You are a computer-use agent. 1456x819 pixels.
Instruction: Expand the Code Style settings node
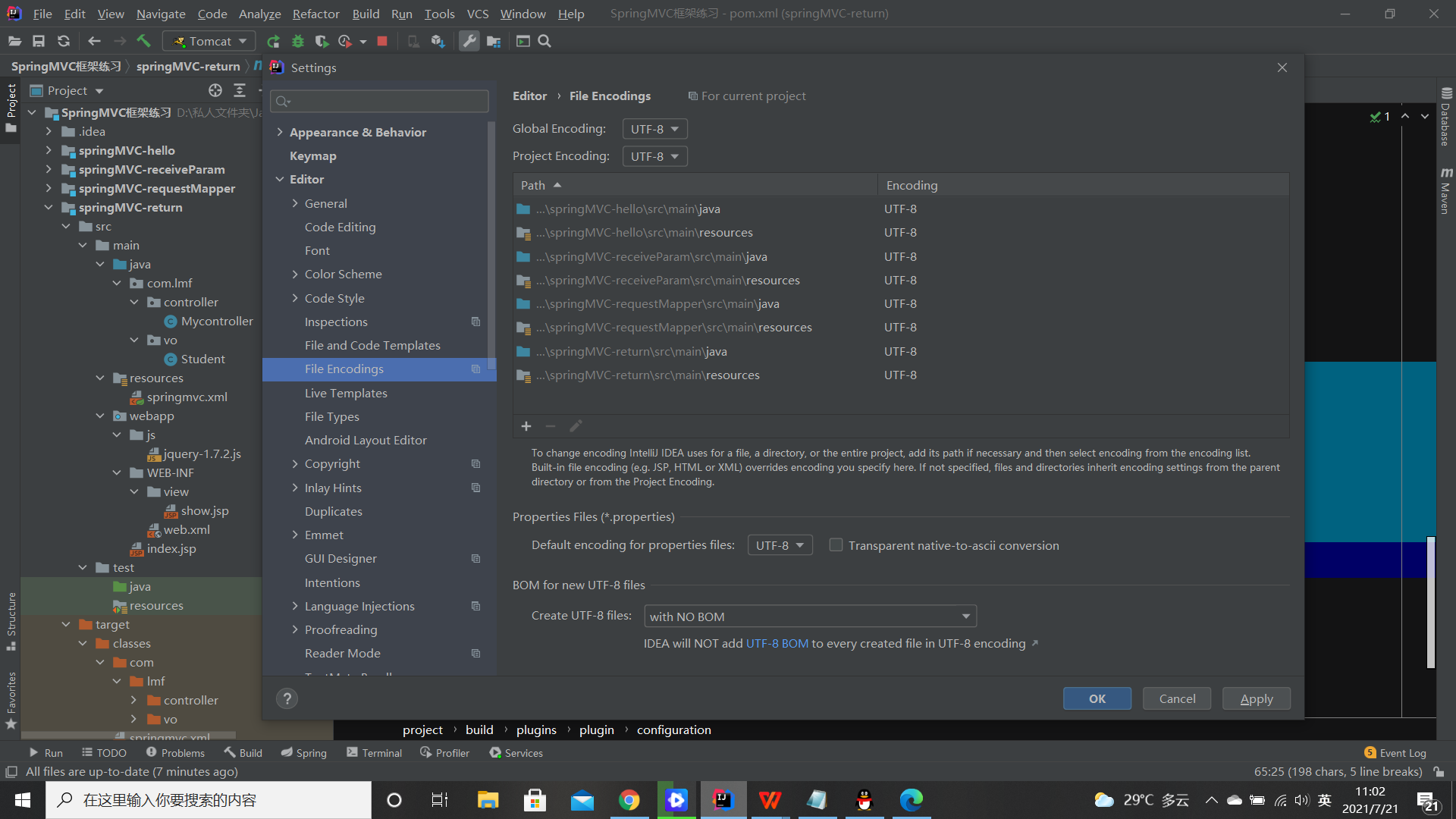[295, 298]
